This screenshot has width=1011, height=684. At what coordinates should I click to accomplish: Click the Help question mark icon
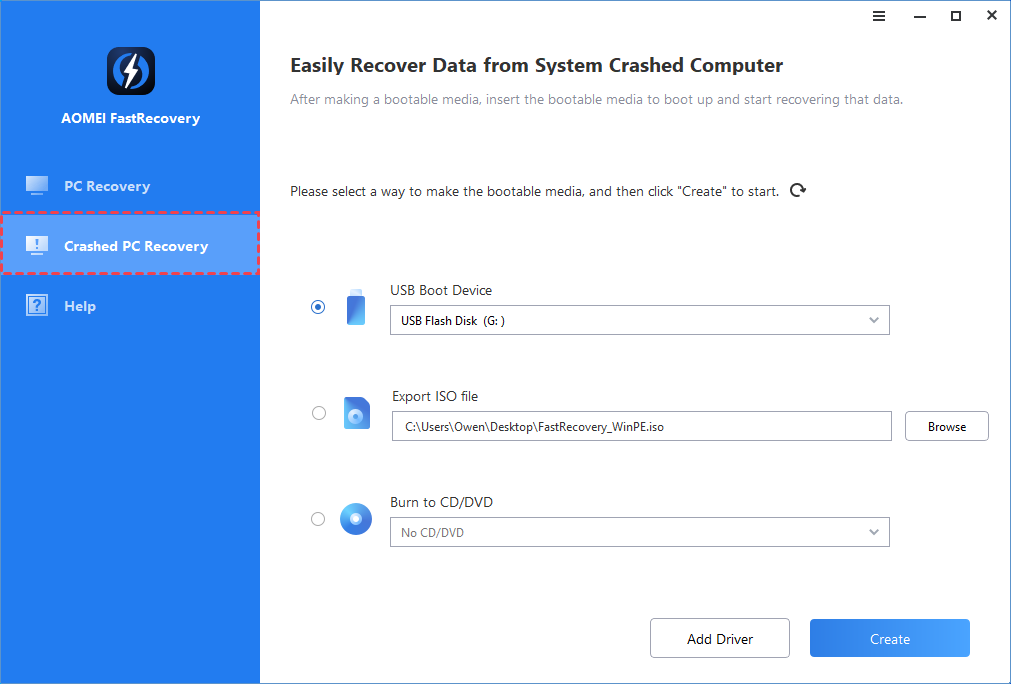(x=36, y=305)
